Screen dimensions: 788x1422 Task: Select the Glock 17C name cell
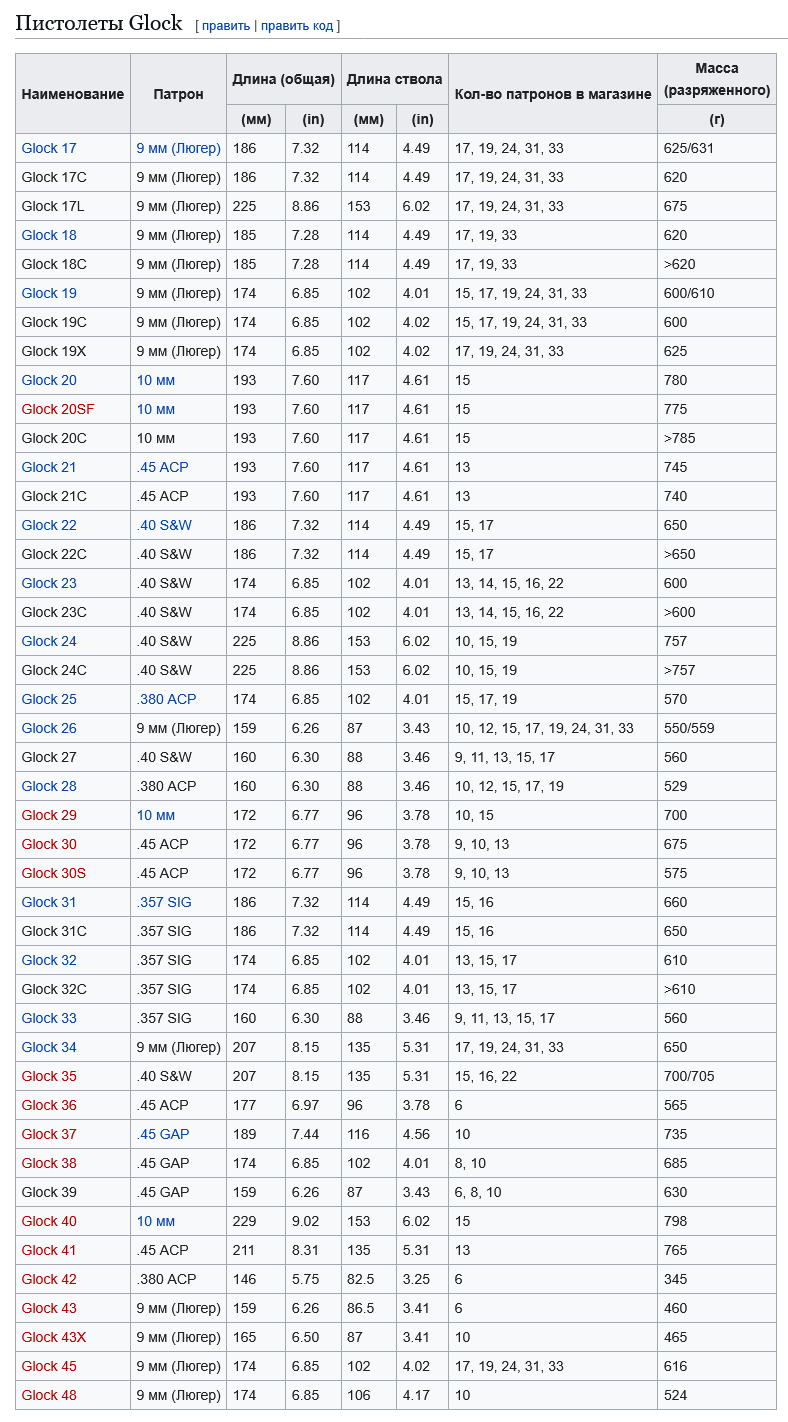[73, 177]
